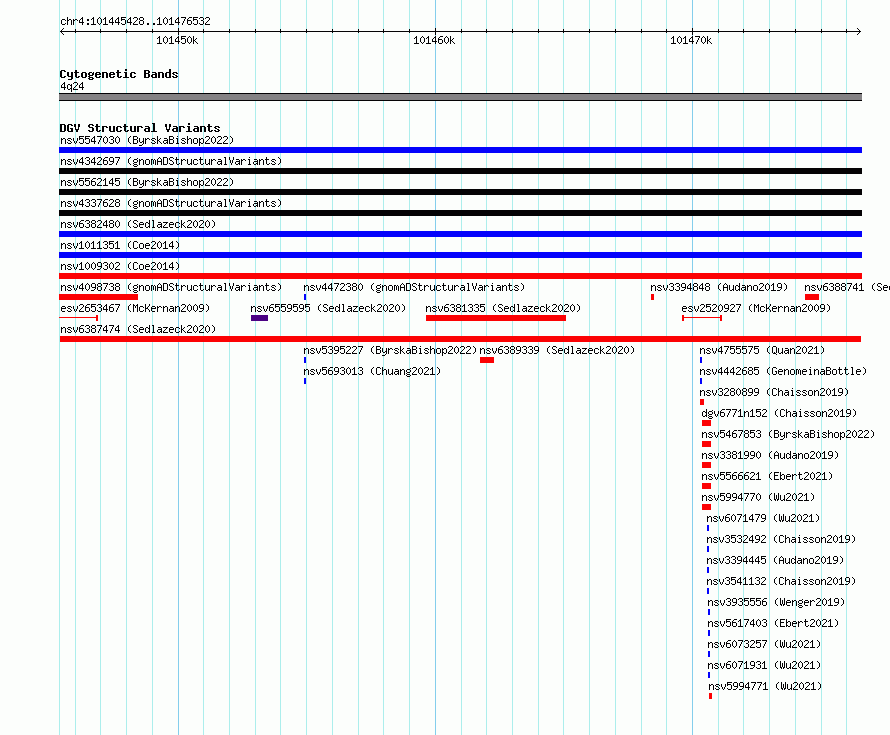This screenshot has height=735, width=890.
Task: Open the nsv6073257 (Wu2021) label
Action: click(764, 644)
